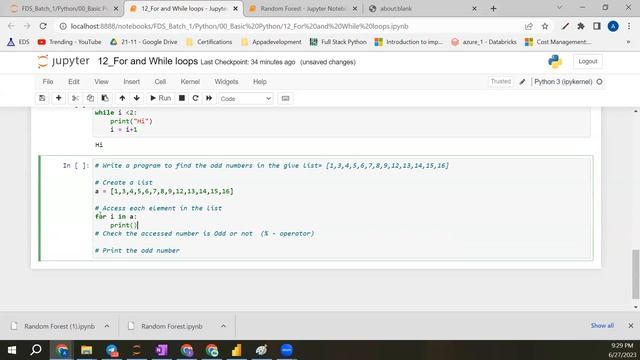Restart kernel and run all cells
Image resolution: width=640 pixels, height=360 pixels.
coord(209,98)
